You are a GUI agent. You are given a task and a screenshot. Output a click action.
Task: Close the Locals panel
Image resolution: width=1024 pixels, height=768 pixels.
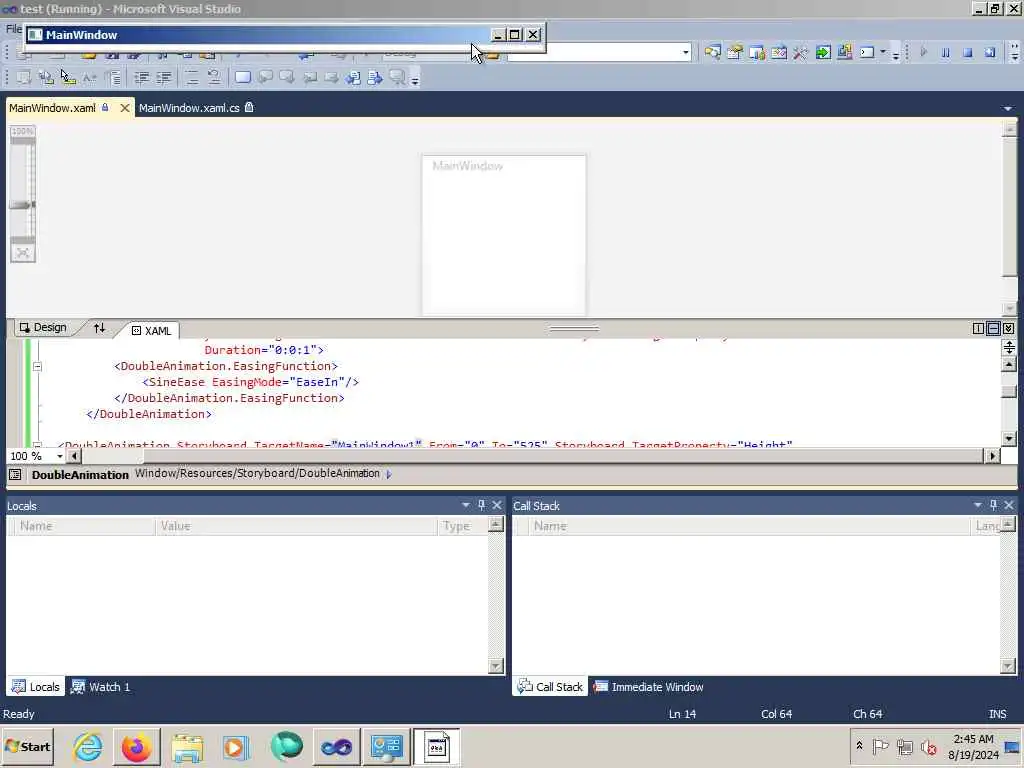point(497,505)
